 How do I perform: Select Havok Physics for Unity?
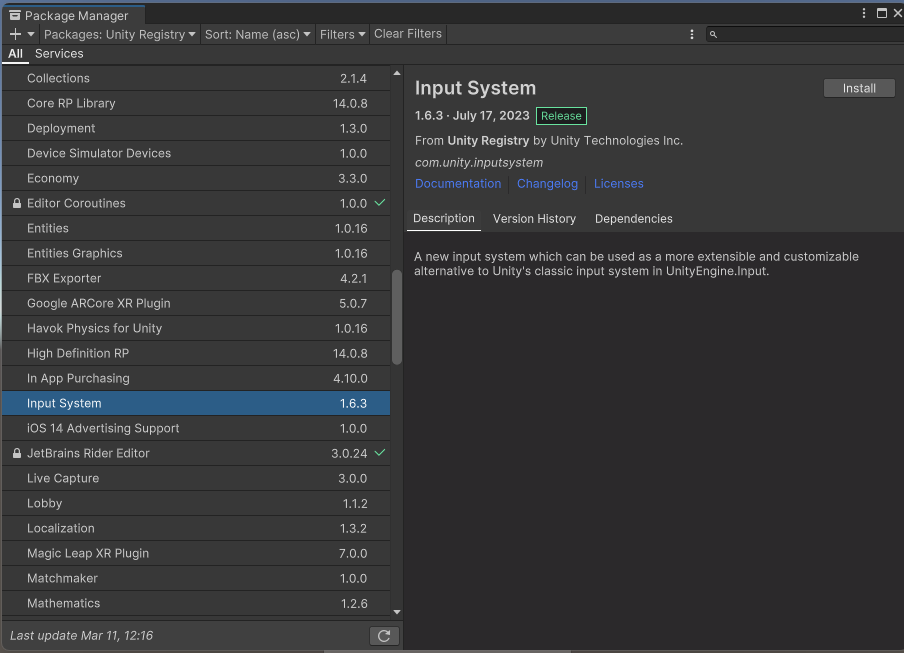196,328
